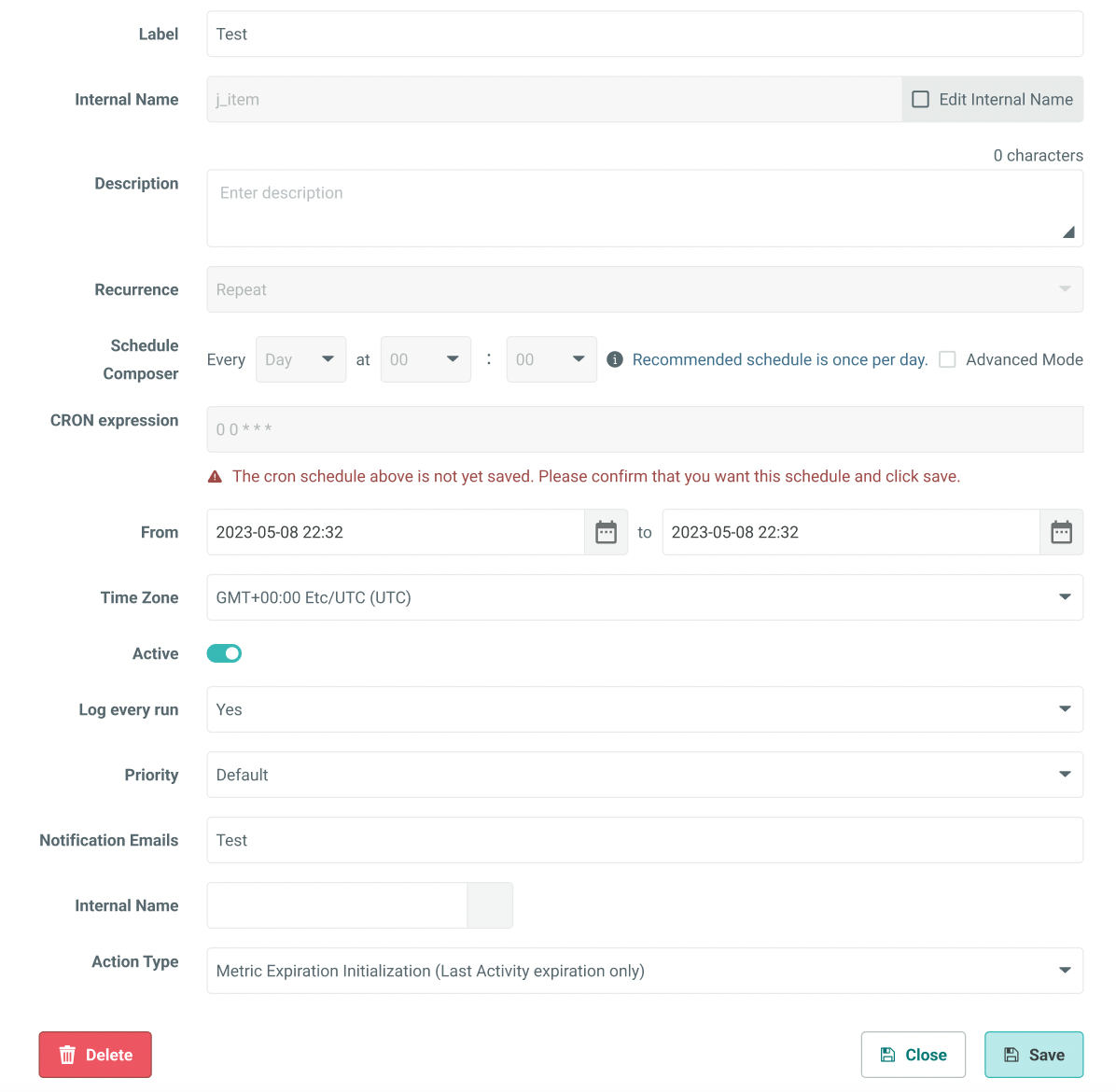Expand the Log every run dropdown
The image size is (1116, 1092).
point(644,709)
